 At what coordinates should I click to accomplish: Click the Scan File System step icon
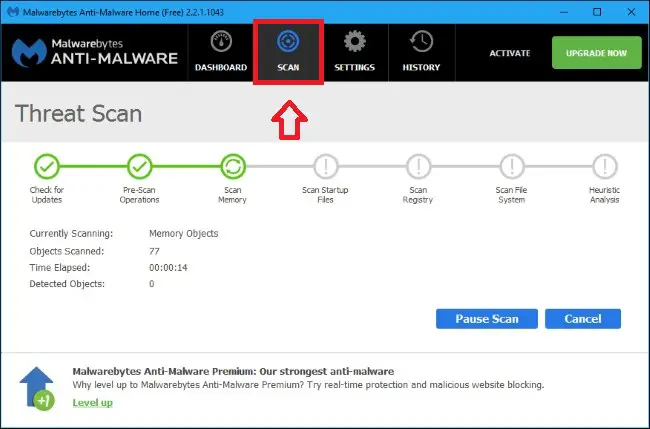pos(512,167)
